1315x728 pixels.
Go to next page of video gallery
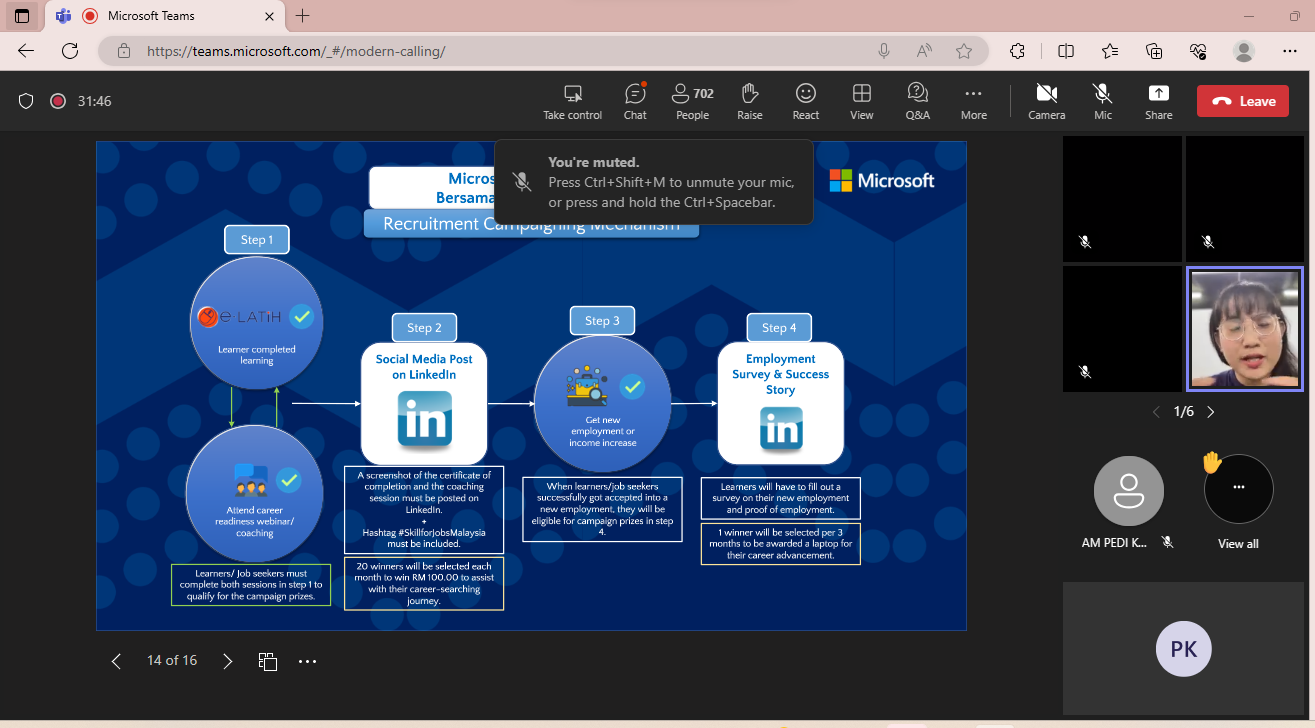[1211, 412]
